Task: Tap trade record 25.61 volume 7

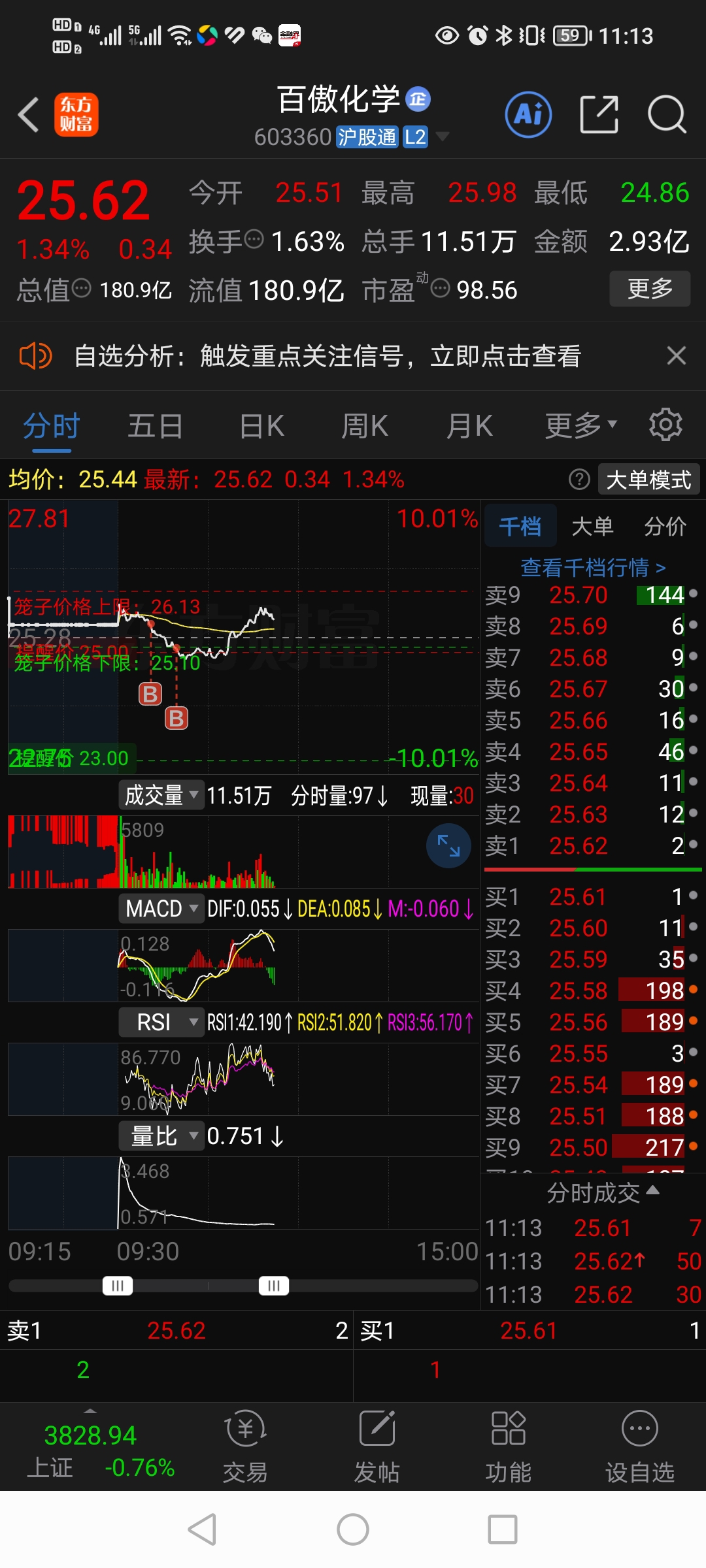Action: click(592, 1228)
